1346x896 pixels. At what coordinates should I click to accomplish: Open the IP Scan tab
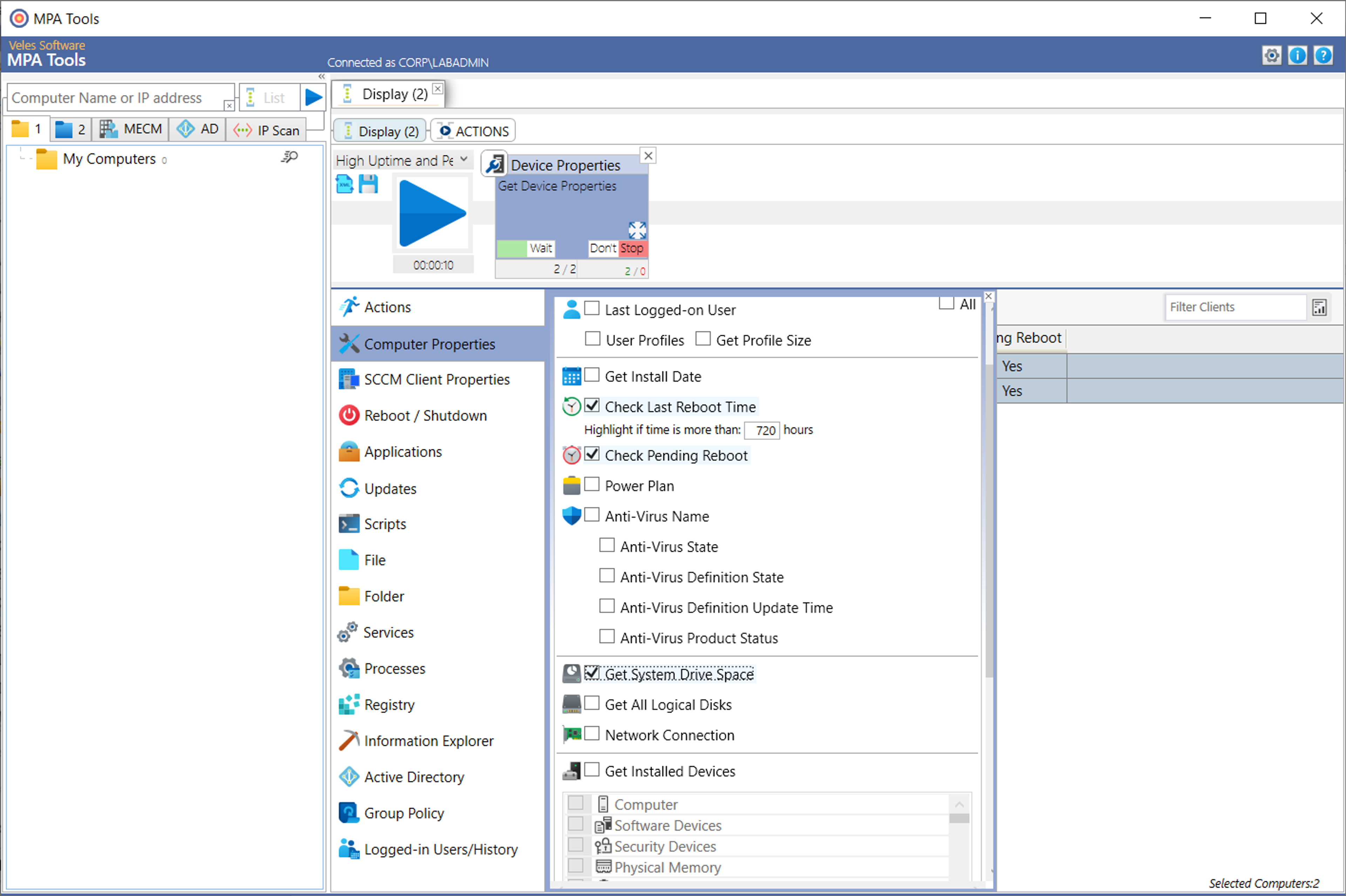(266, 130)
